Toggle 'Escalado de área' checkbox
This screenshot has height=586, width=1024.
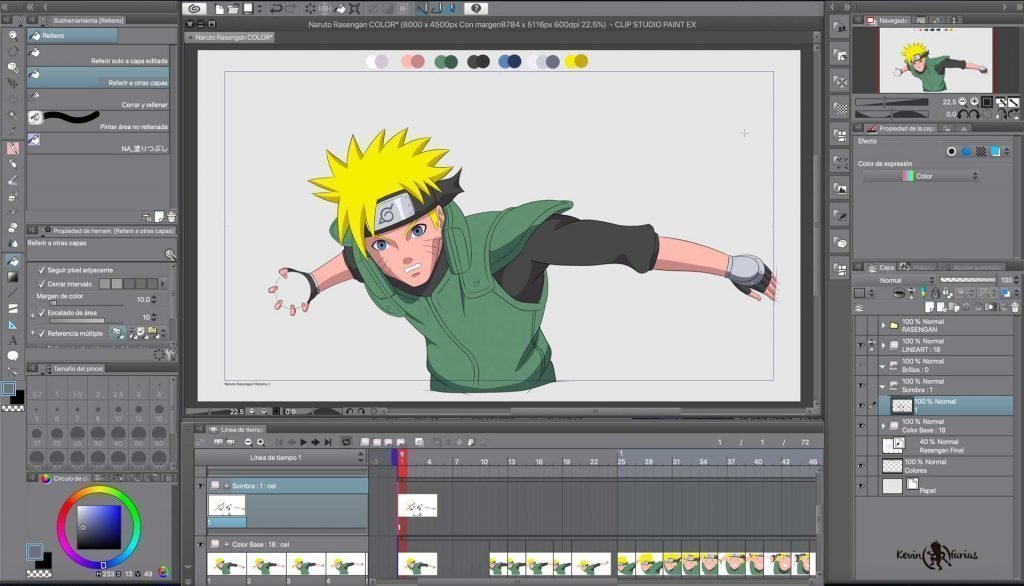[x=42, y=313]
